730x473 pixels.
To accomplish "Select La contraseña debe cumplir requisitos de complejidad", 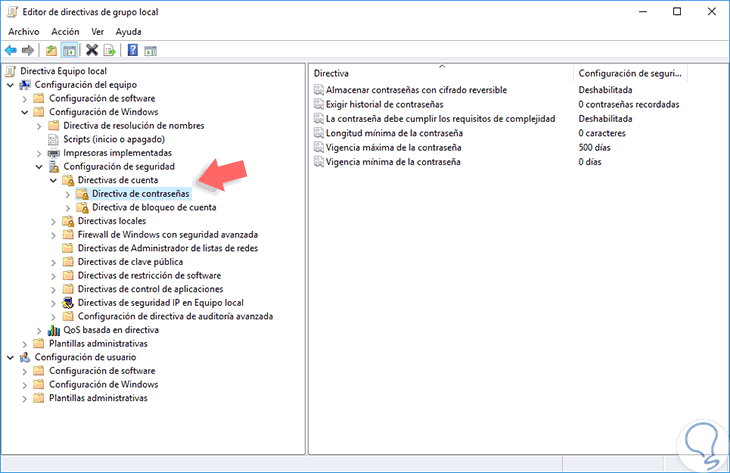I will tap(440, 119).
